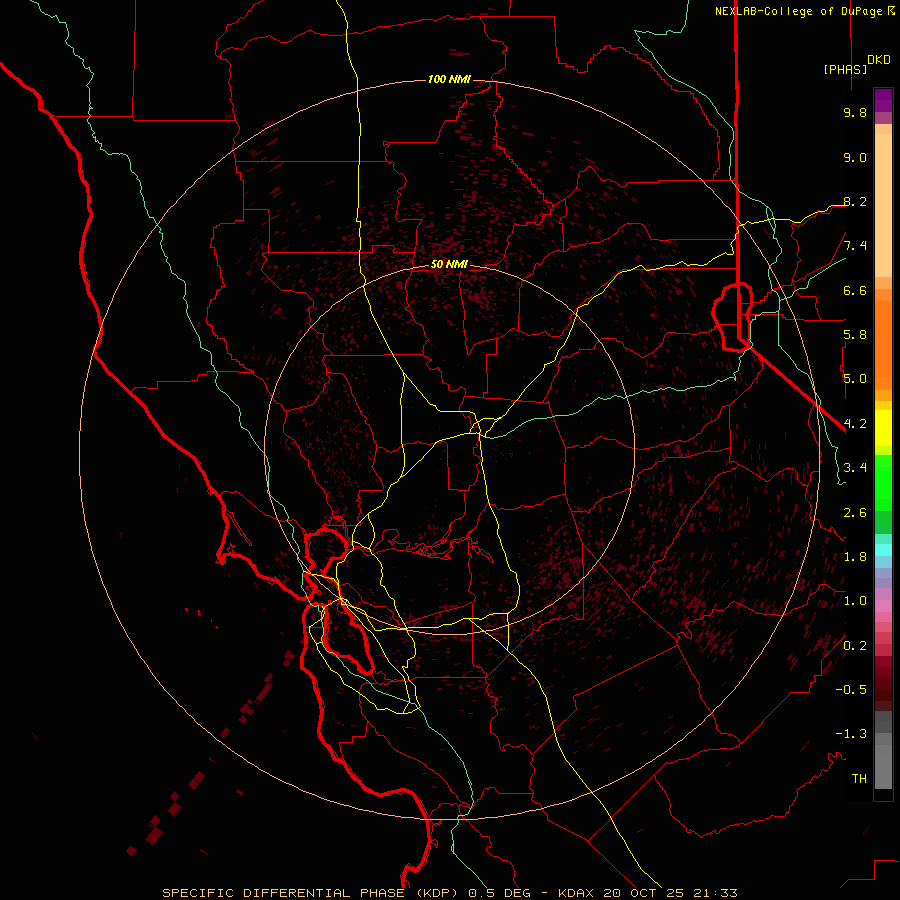This screenshot has height=900, width=900.
Task: Click the -1.3 scale value
Action: 851,734
